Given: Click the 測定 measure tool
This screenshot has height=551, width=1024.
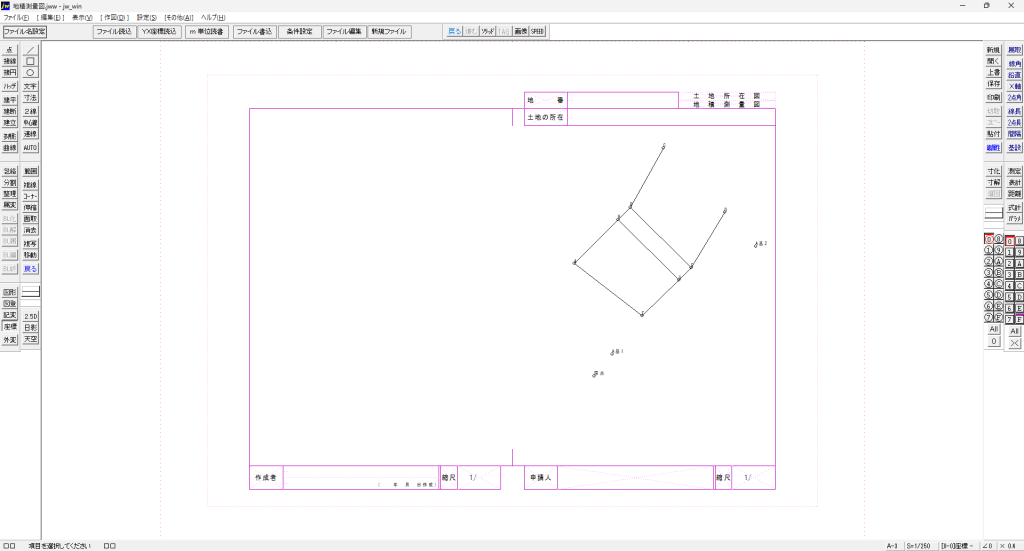Looking at the screenshot, I should [x=1015, y=171].
